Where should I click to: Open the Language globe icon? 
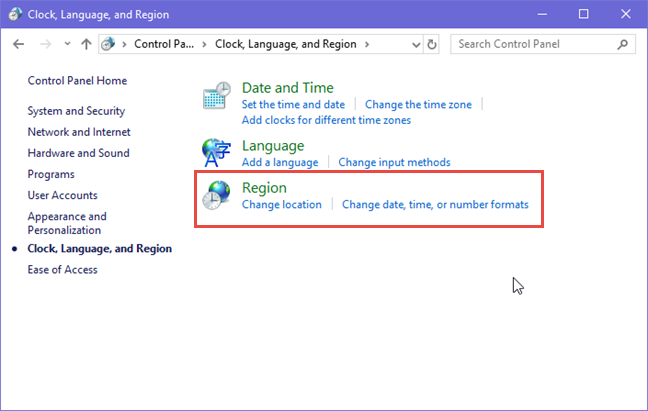click(216, 152)
